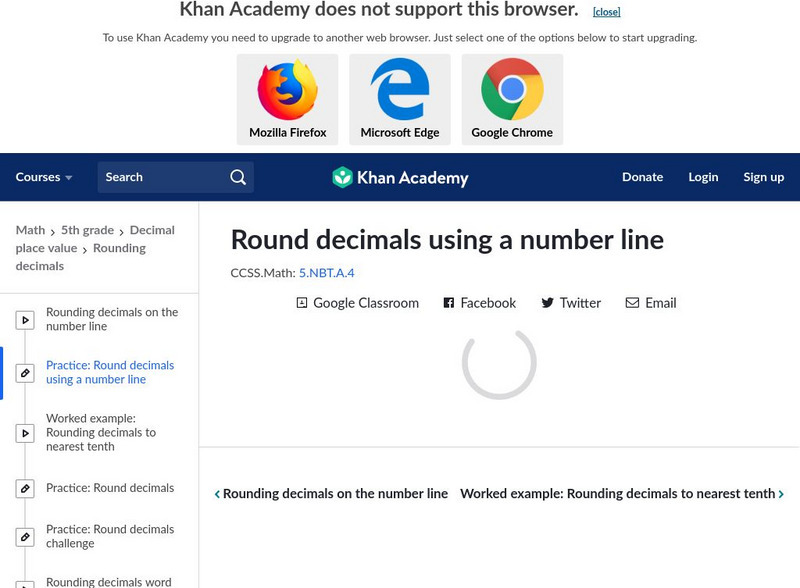The width and height of the screenshot is (800, 588).
Task: Select Mozilla Firefox browser icon
Action: (288, 92)
